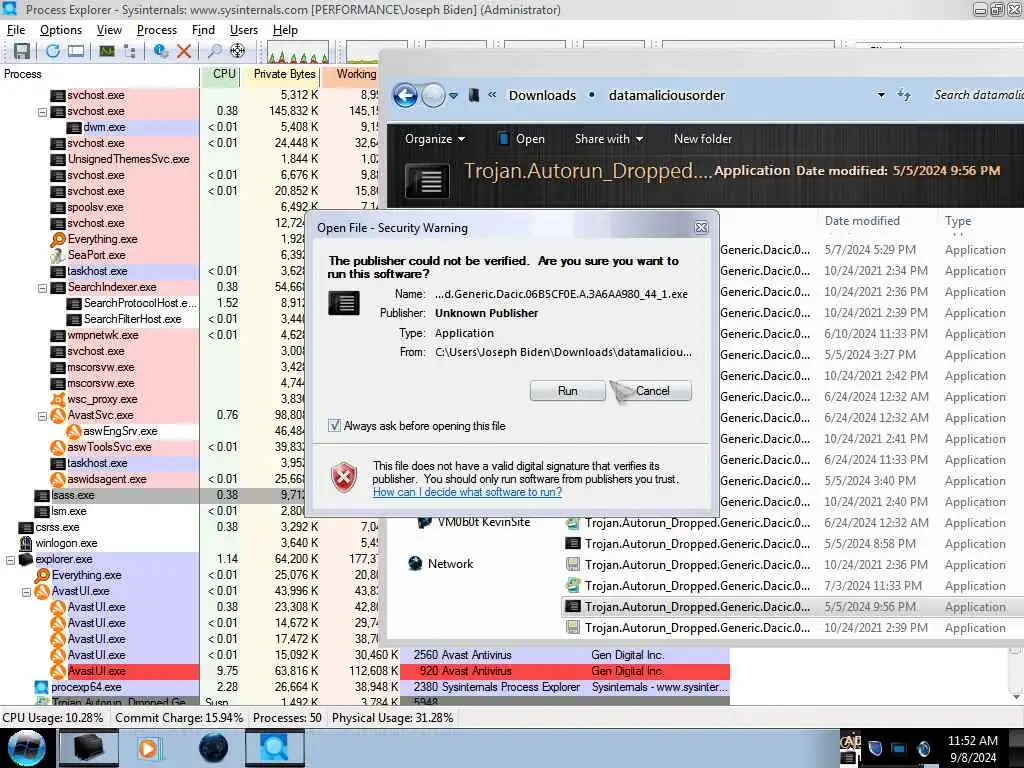Click the Windows Start button
This screenshot has width=1024, height=768.
[26, 748]
